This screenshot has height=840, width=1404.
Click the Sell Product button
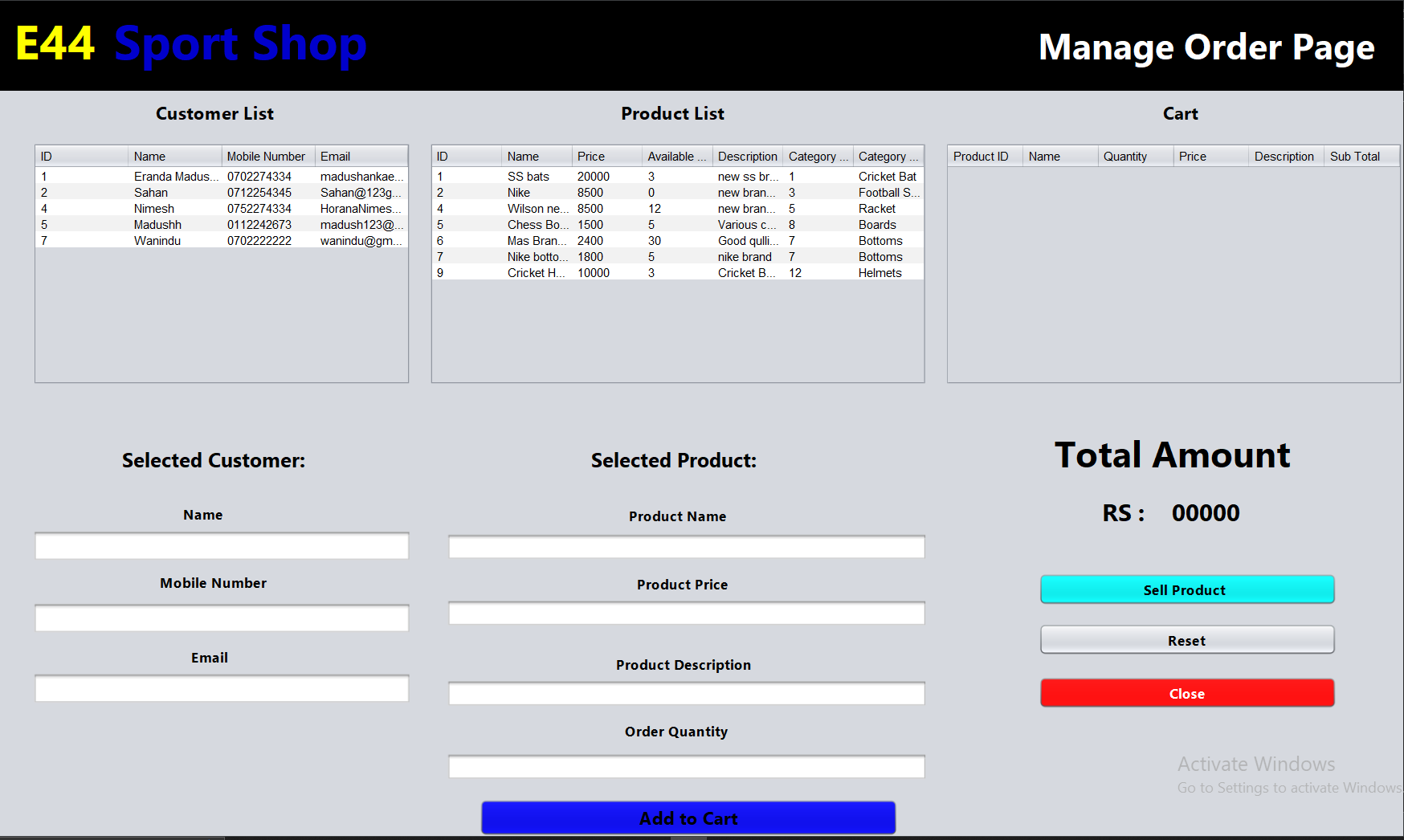1186,589
